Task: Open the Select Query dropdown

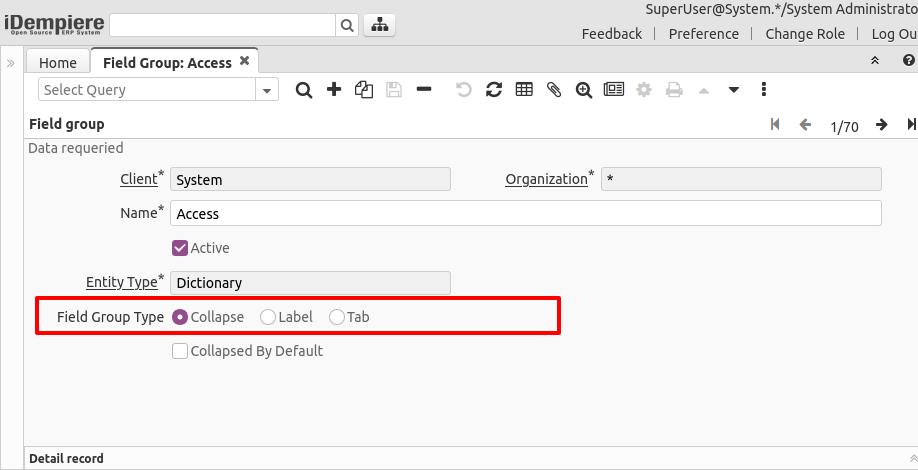Action: click(267, 90)
